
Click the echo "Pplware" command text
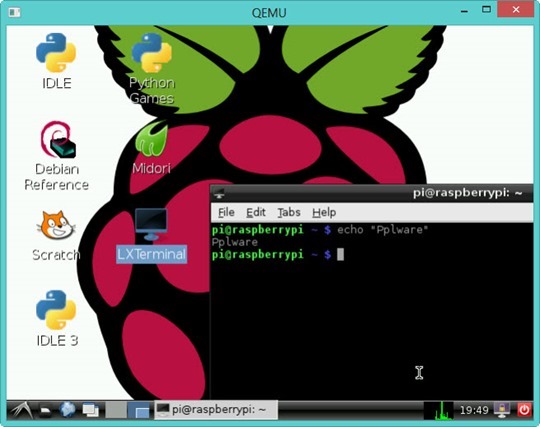click(x=383, y=230)
